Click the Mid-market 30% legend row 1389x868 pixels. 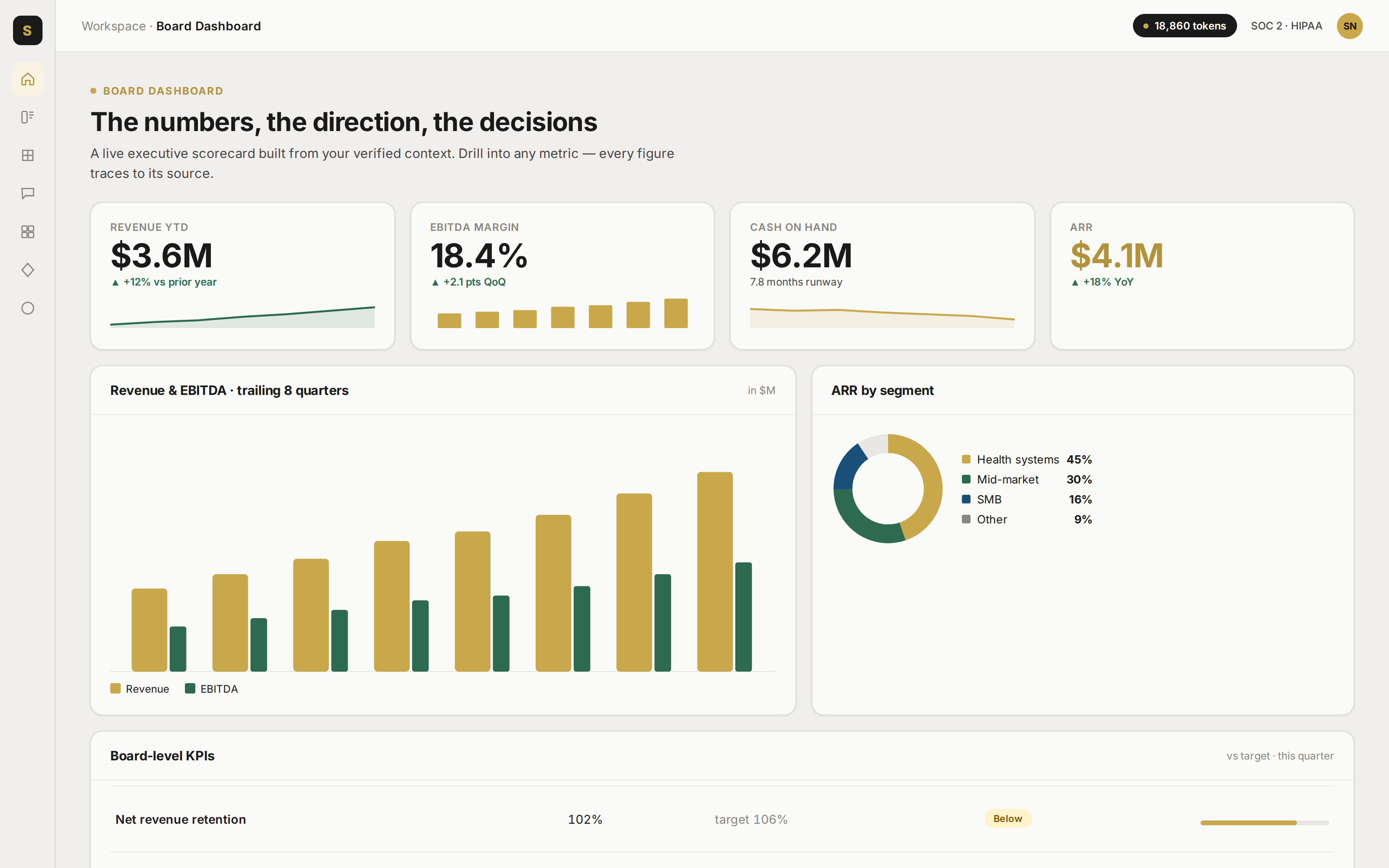click(1027, 479)
